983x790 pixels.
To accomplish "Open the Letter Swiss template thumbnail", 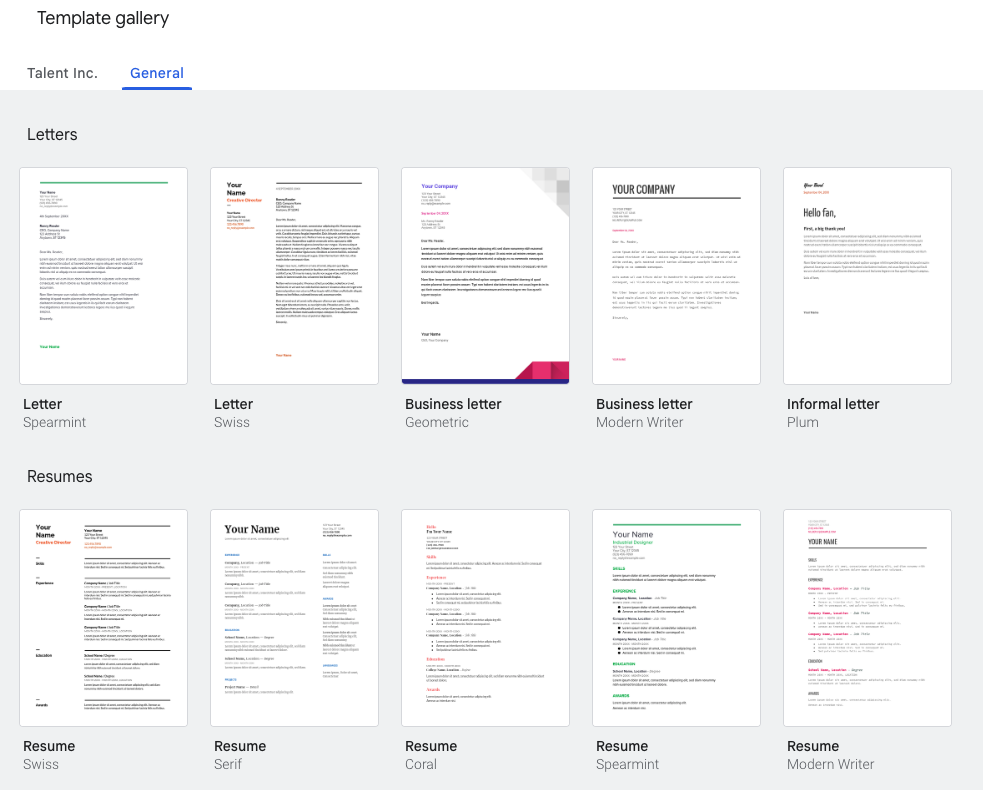I will click(x=294, y=276).
